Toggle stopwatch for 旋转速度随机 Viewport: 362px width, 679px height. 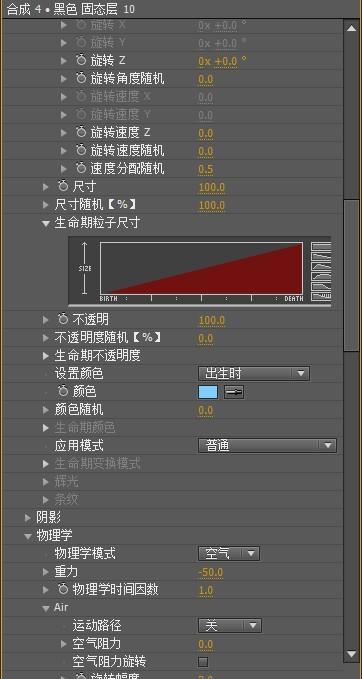click(x=81, y=150)
